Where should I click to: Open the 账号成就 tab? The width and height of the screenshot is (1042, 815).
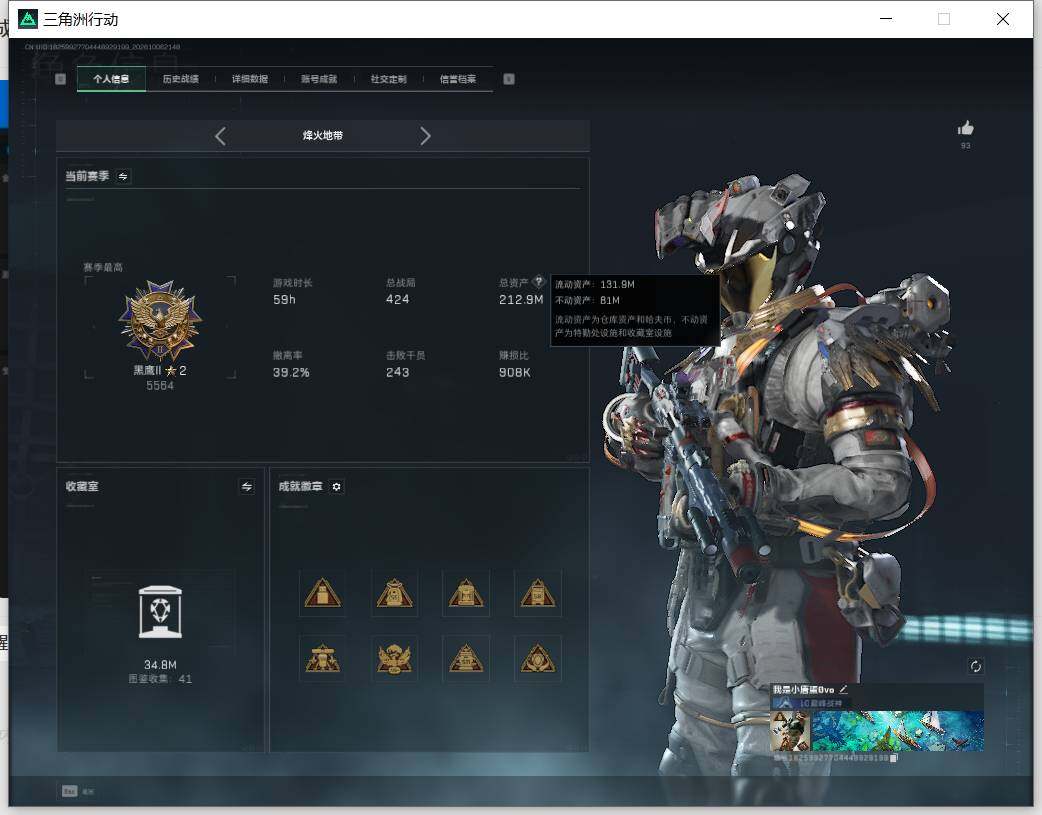tap(319, 79)
